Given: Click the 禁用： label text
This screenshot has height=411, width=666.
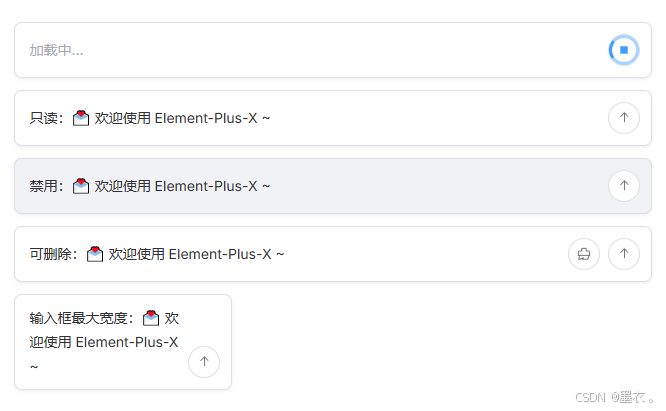Looking at the screenshot, I should [46, 186].
